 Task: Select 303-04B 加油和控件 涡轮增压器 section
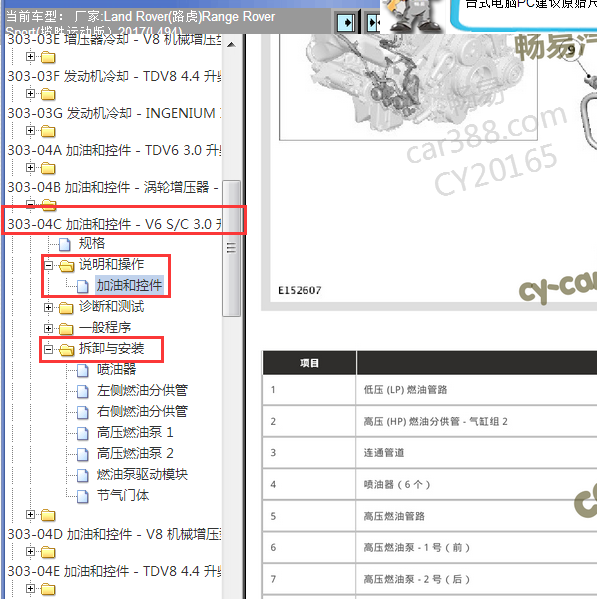point(113,187)
